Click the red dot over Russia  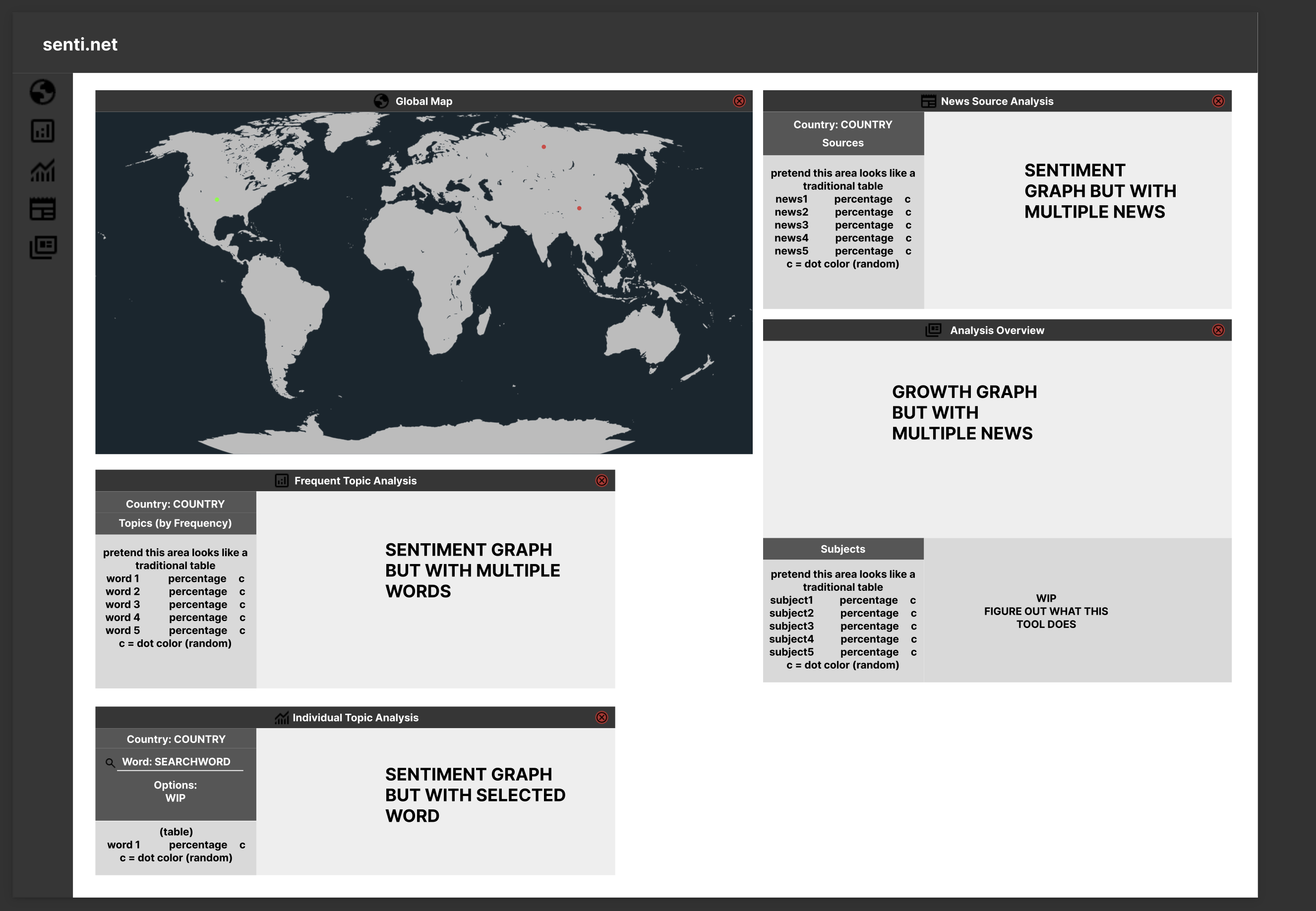tap(543, 147)
